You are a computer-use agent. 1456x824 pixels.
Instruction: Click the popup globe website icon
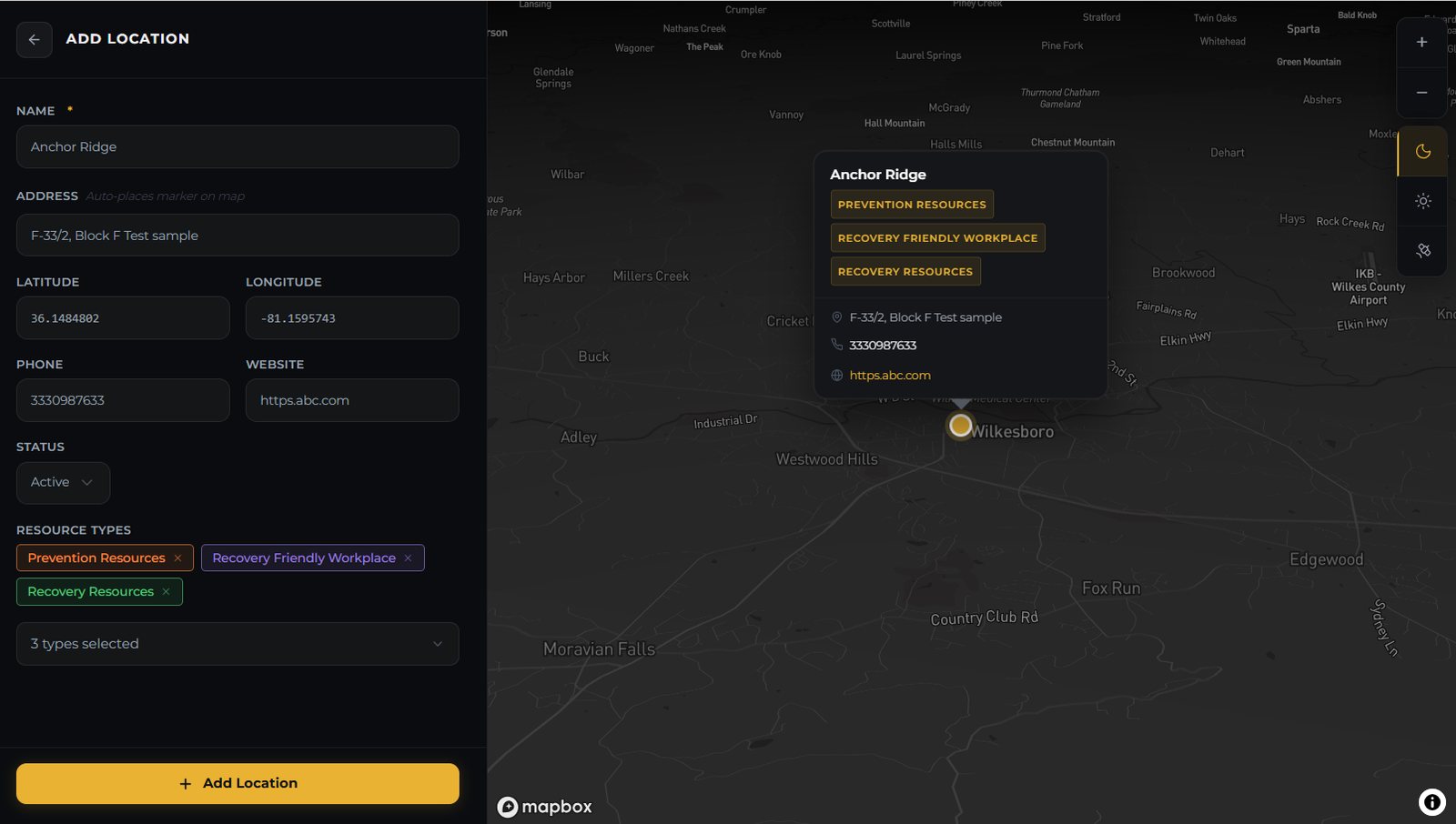point(837,376)
